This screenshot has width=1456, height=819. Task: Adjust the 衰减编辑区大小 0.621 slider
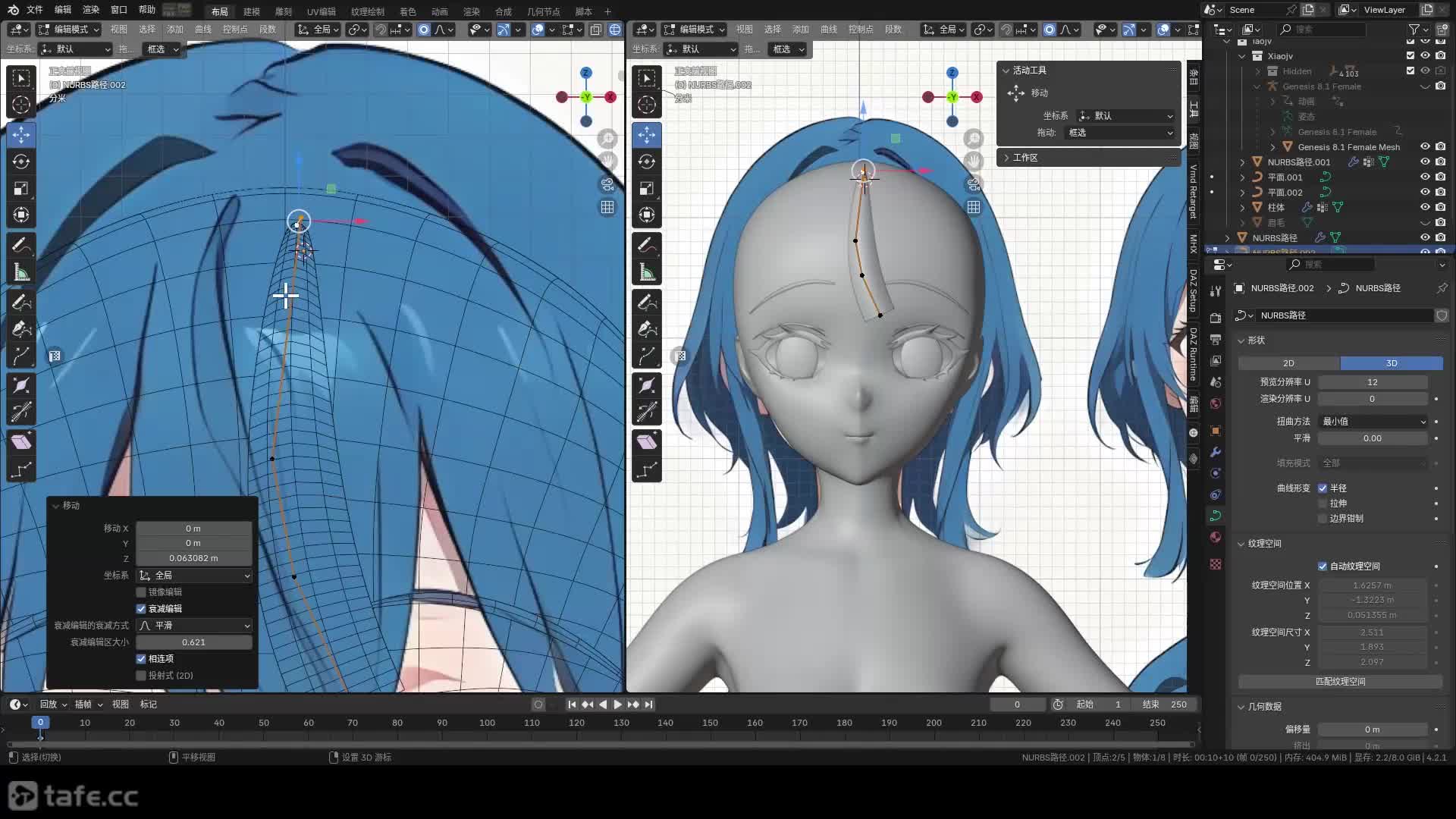194,642
